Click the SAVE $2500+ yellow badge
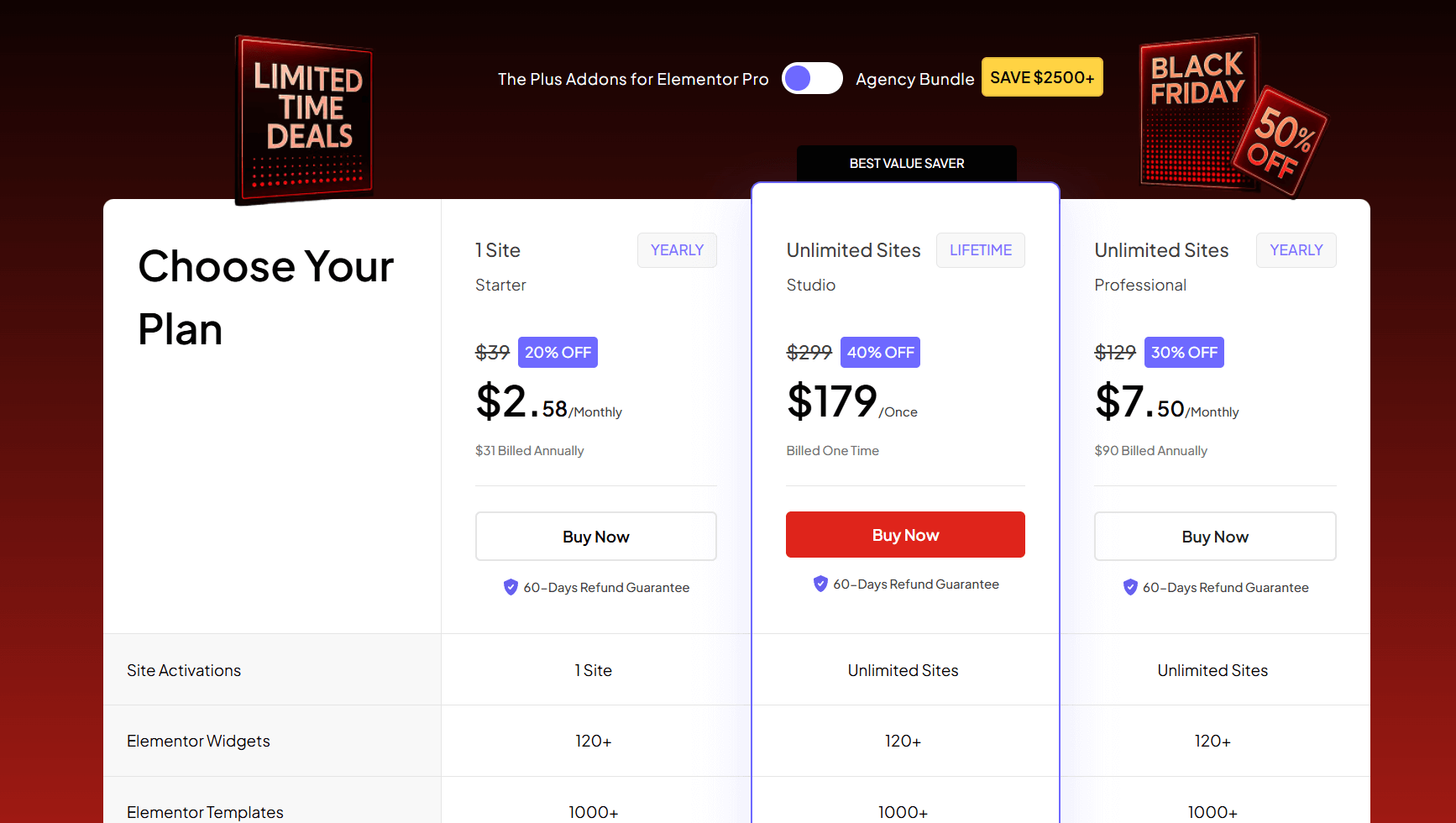Image resolution: width=1456 pixels, height=823 pixels. click(1041, 76)
